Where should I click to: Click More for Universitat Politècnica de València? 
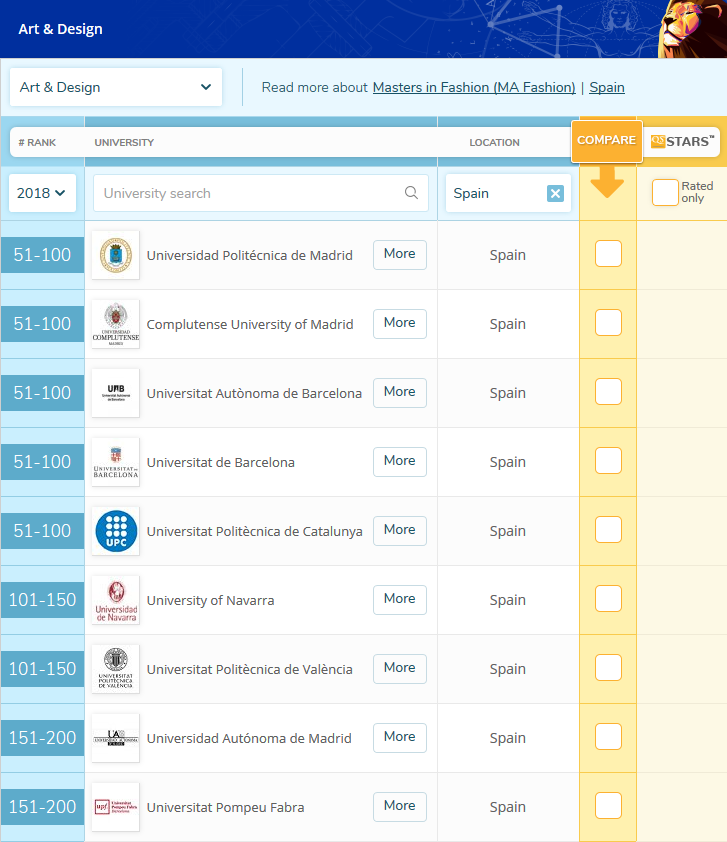pyautogui.click(x=400, y=668)
